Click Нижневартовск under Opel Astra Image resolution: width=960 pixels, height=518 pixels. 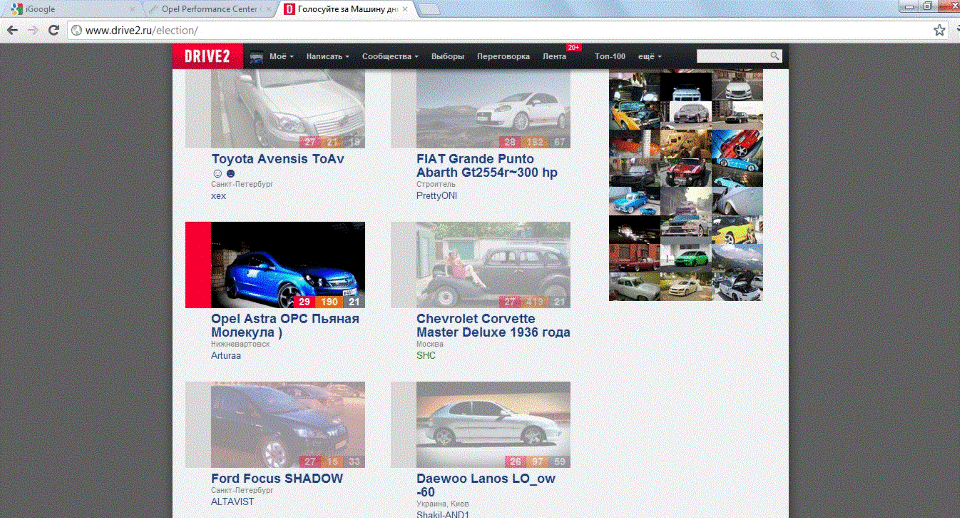(x=241, y=344)
